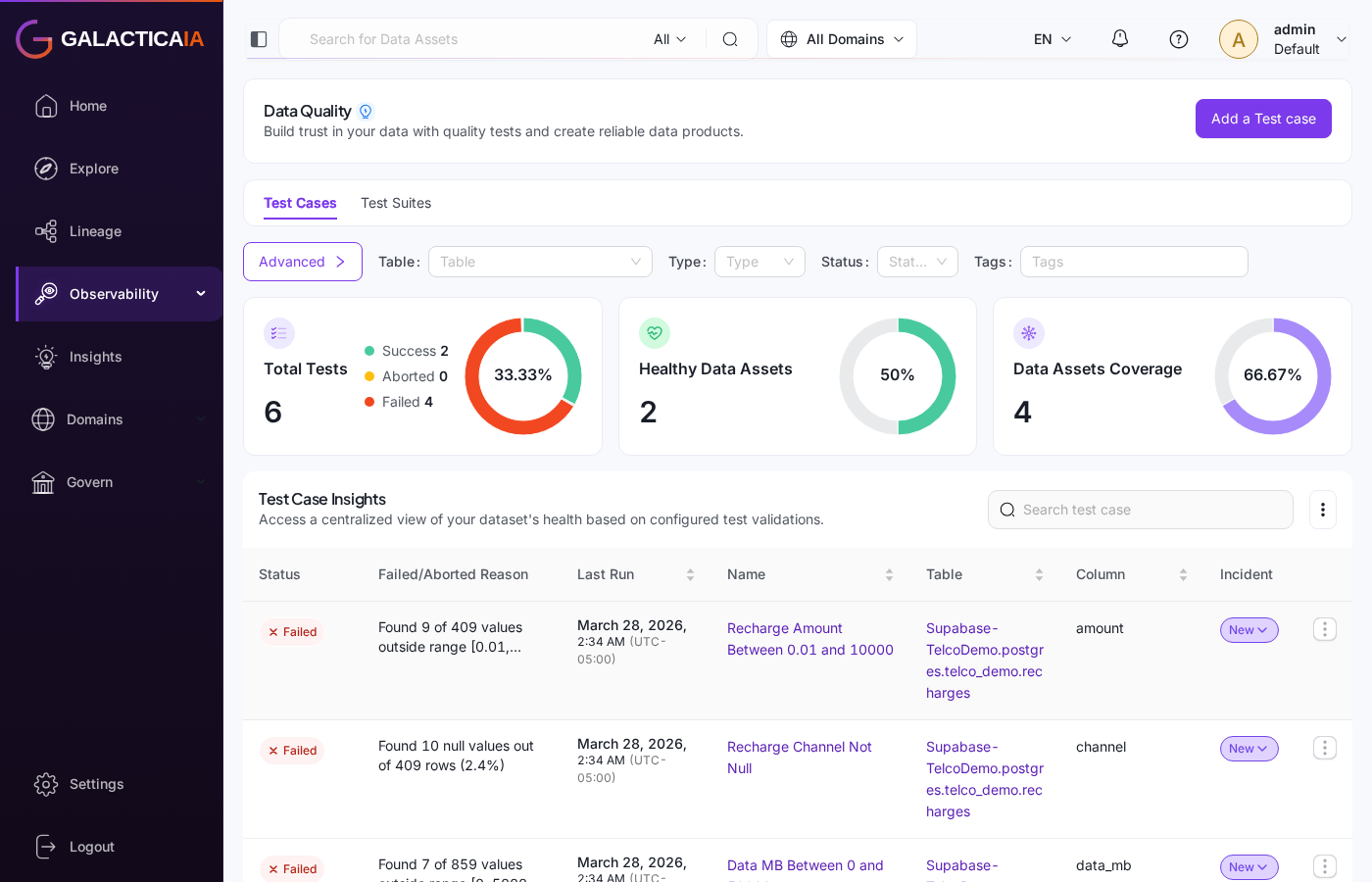Click the Total Tests checklist icon
Viewport: 1372px width, 882px height.
point(279,333)
